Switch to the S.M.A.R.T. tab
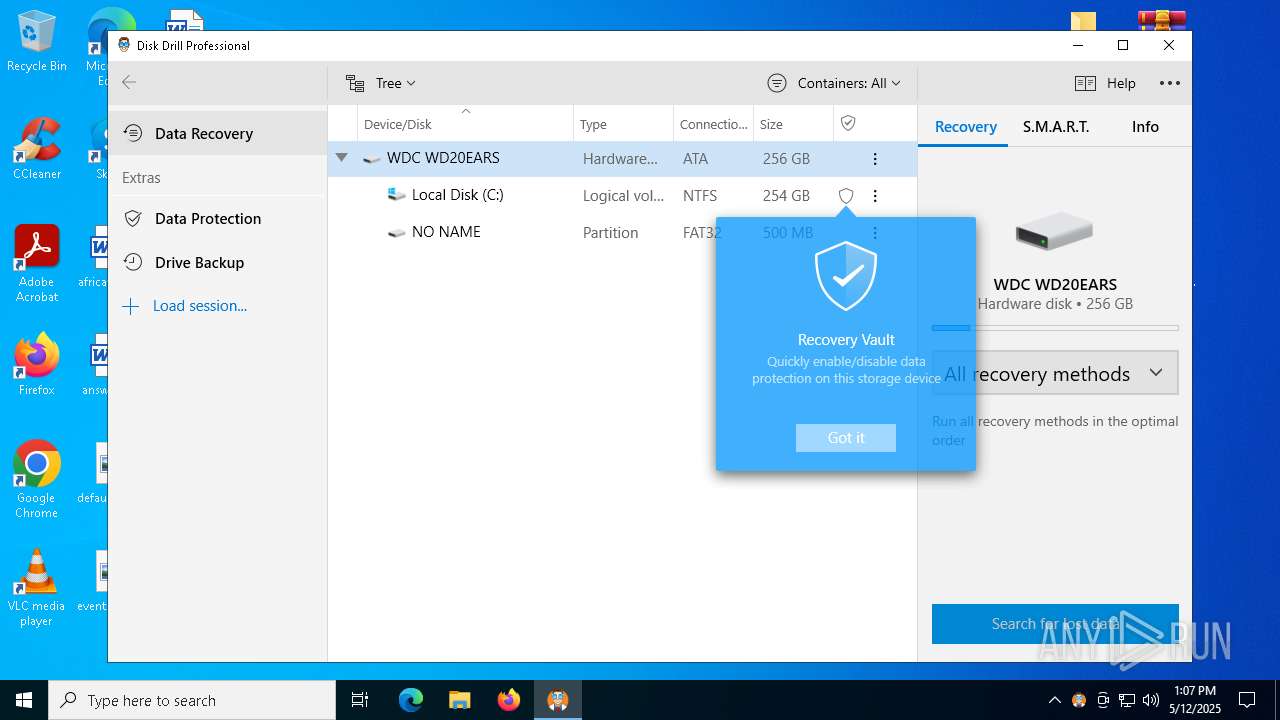Screen dimensions: 1280x720 point(1056,127)
